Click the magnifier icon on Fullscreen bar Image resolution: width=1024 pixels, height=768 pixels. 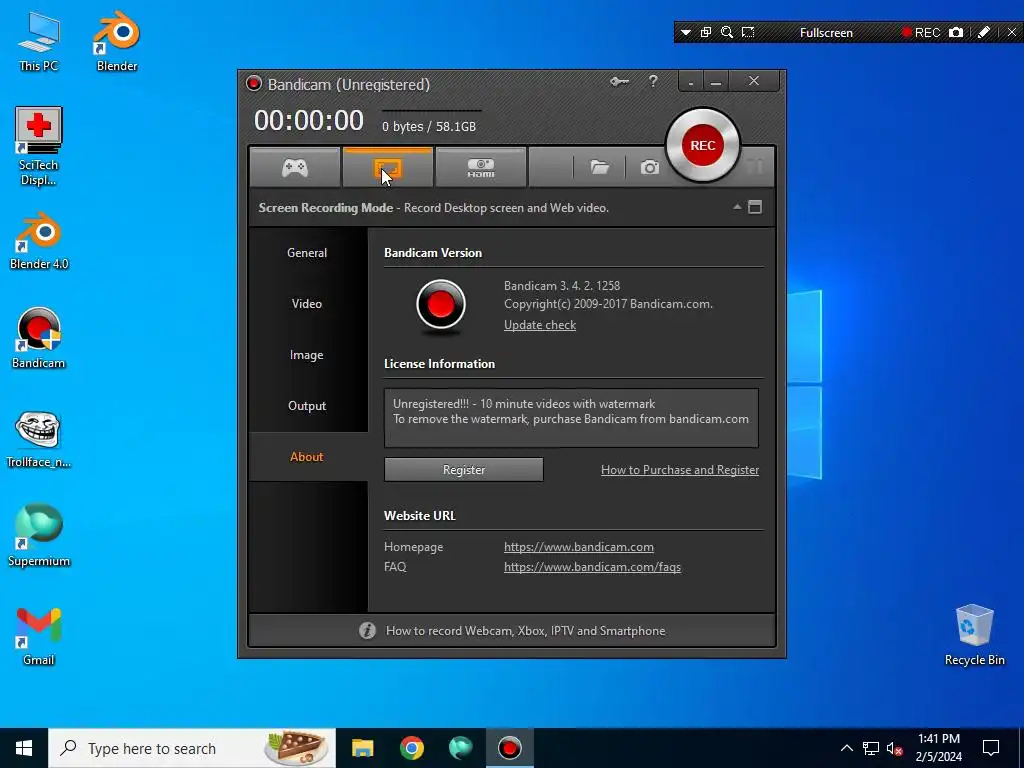[727, 32]
